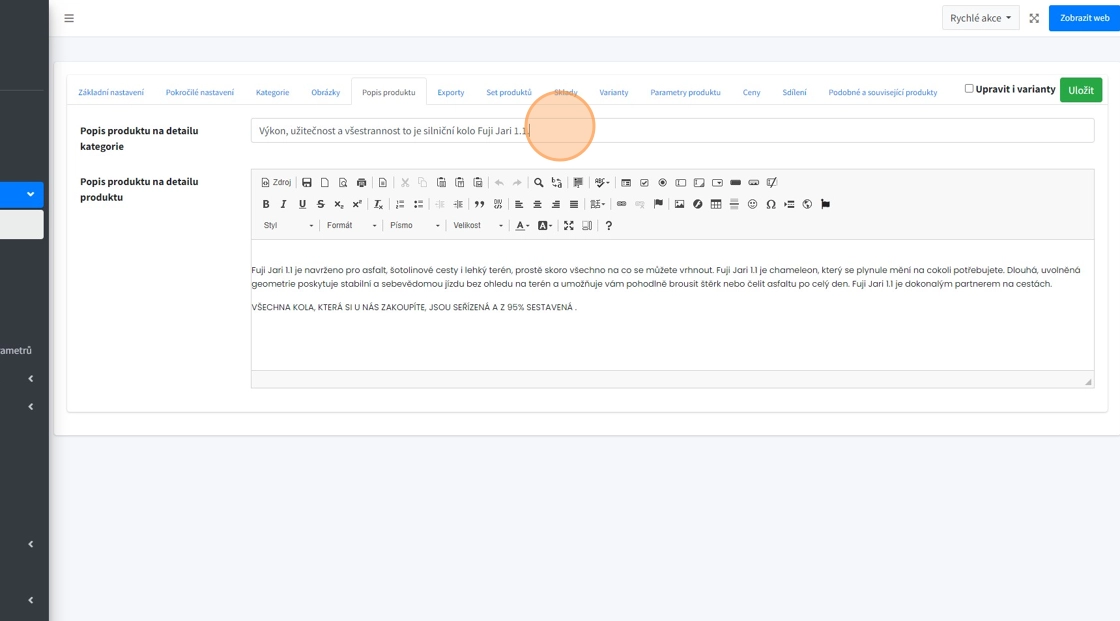Maximize the editor with the expand icon
Viewport: 1120px width, 621px height.
coord(568,226)
